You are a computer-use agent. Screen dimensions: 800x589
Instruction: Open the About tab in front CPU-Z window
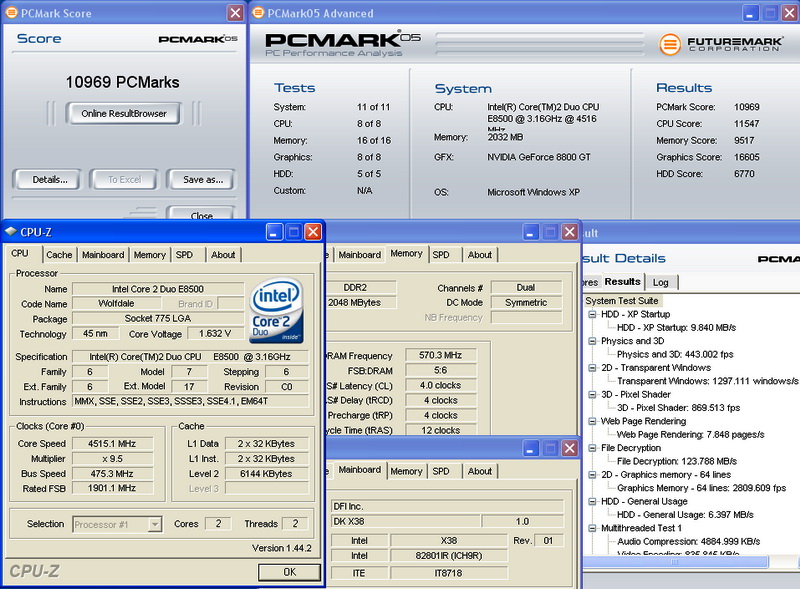(223, 255)
